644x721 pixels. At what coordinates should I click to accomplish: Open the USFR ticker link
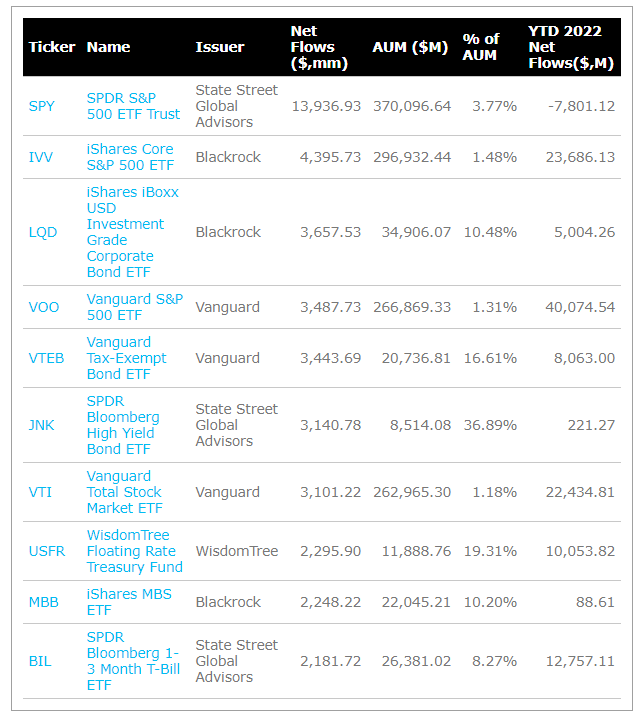coord(47,551)
